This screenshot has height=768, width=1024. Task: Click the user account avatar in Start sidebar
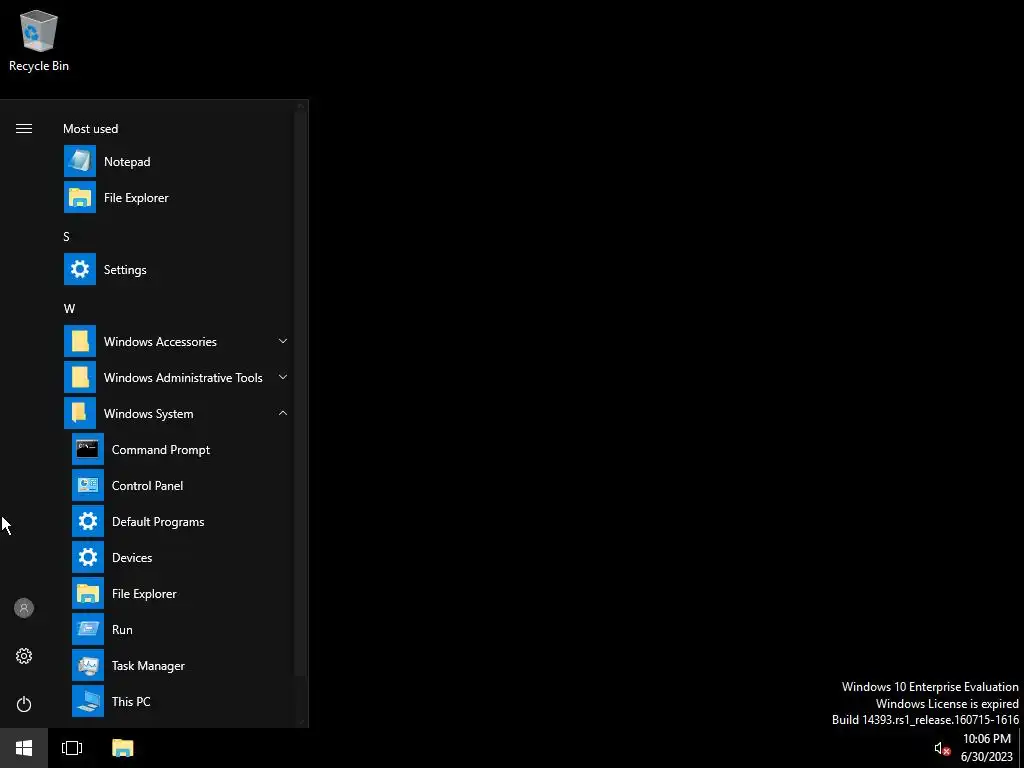[24, 608]
